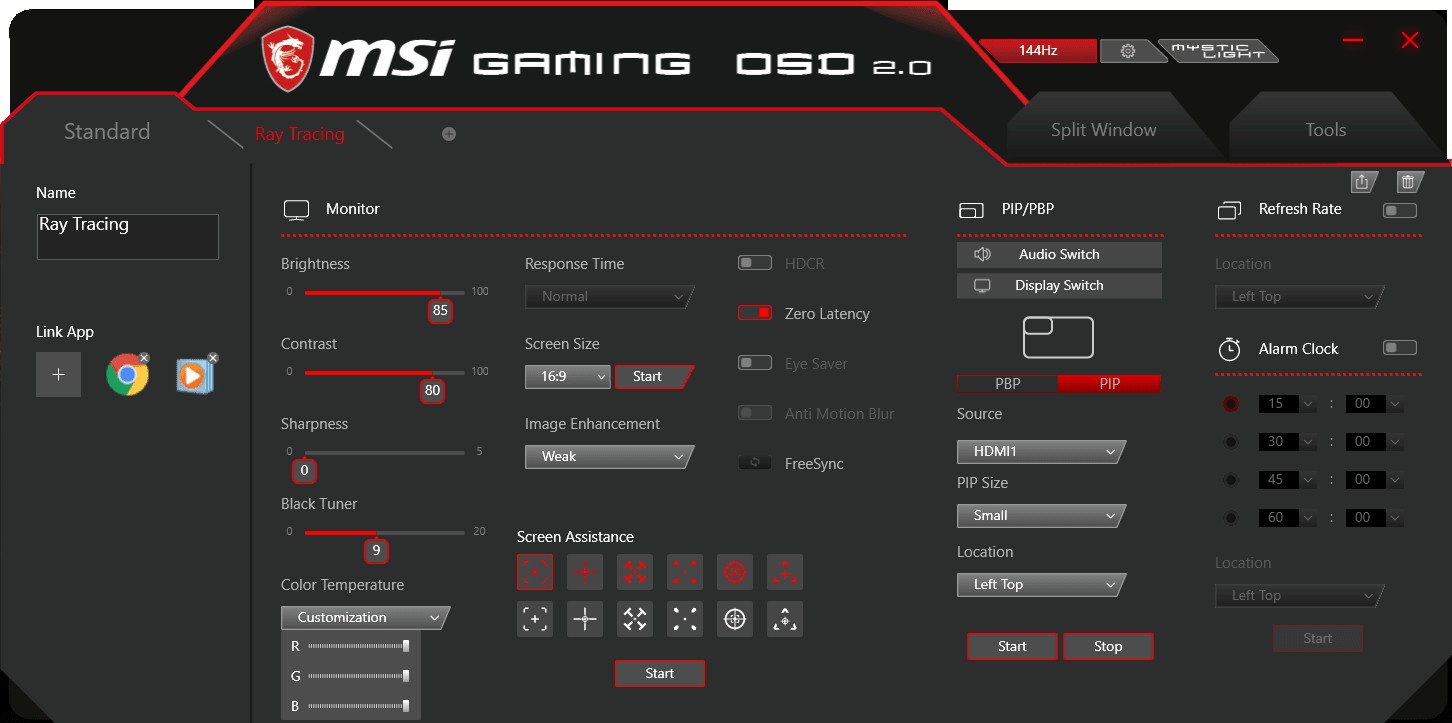Choose the white thin-cross crosshair with center ring

585,619
